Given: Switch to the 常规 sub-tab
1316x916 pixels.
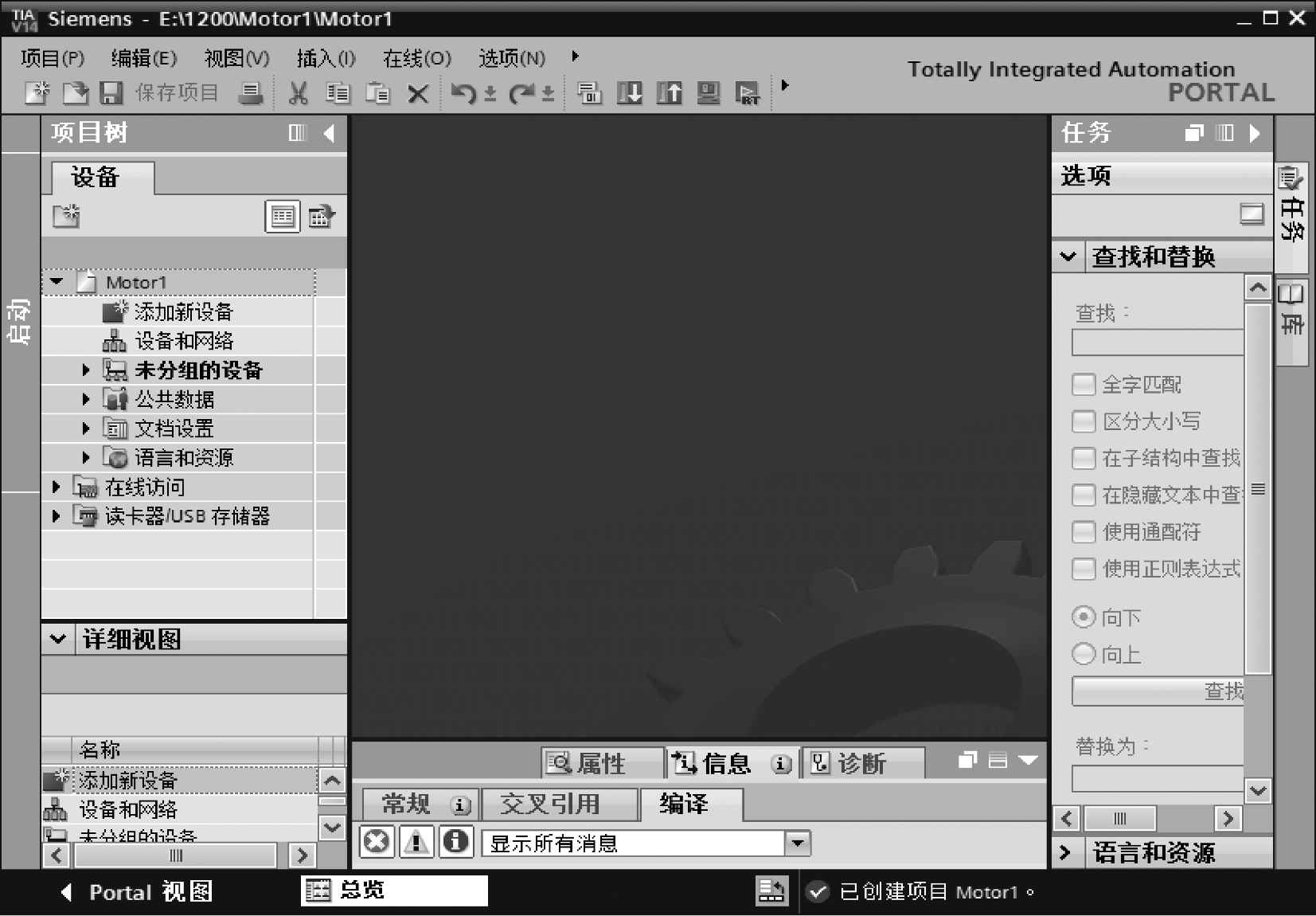Looking at the screenshot, I should coord(420,804).
